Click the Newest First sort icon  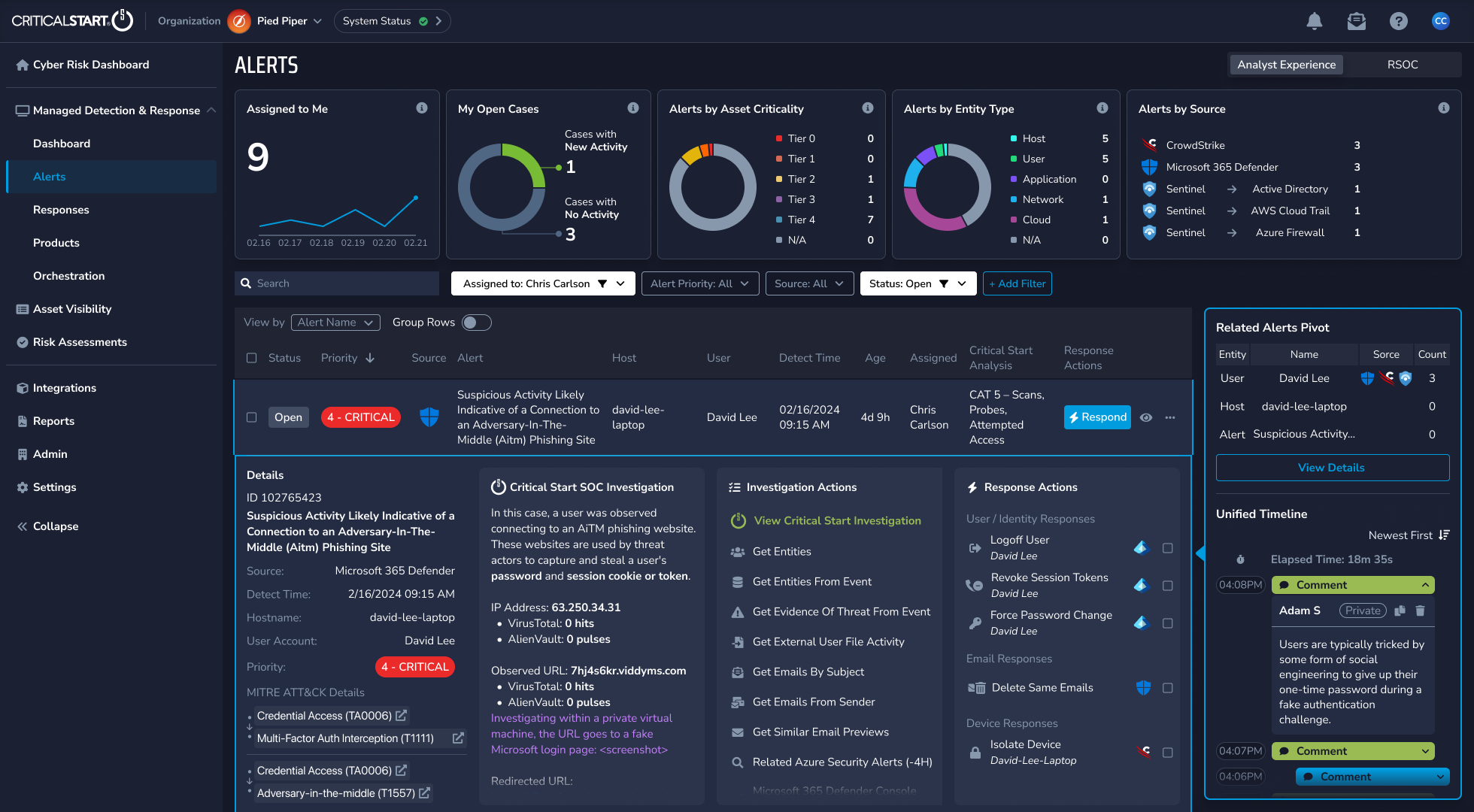[1443, 535]
